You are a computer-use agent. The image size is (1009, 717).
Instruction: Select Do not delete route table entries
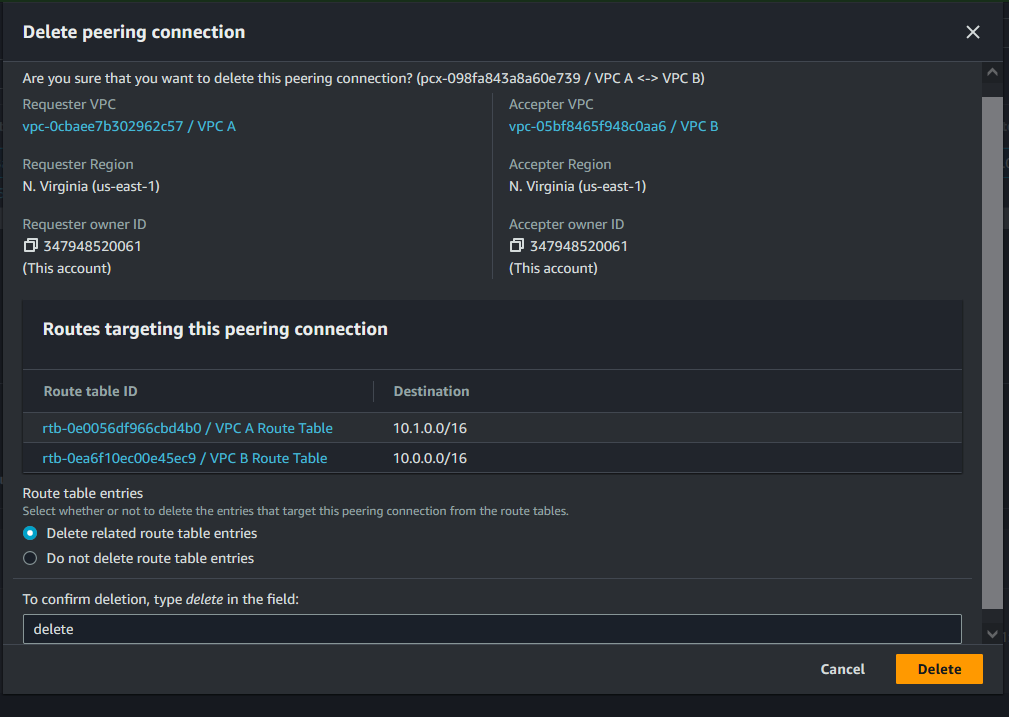pyautogui.click(x=30, y=558)
